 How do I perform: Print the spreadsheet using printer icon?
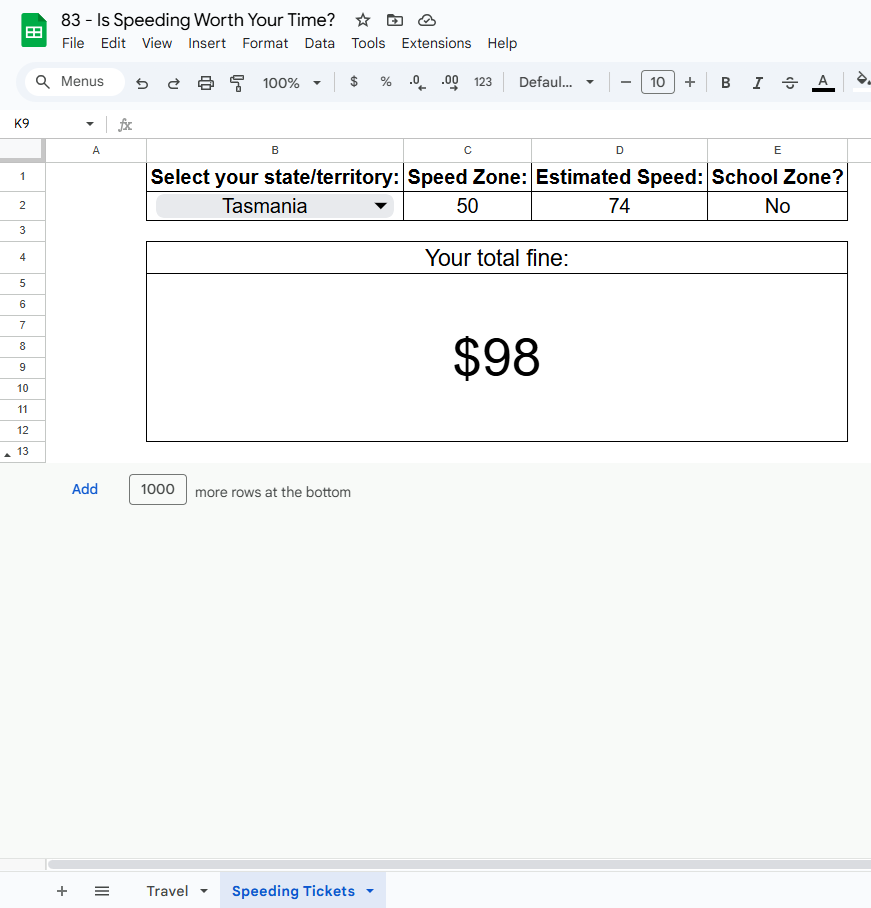206,83
